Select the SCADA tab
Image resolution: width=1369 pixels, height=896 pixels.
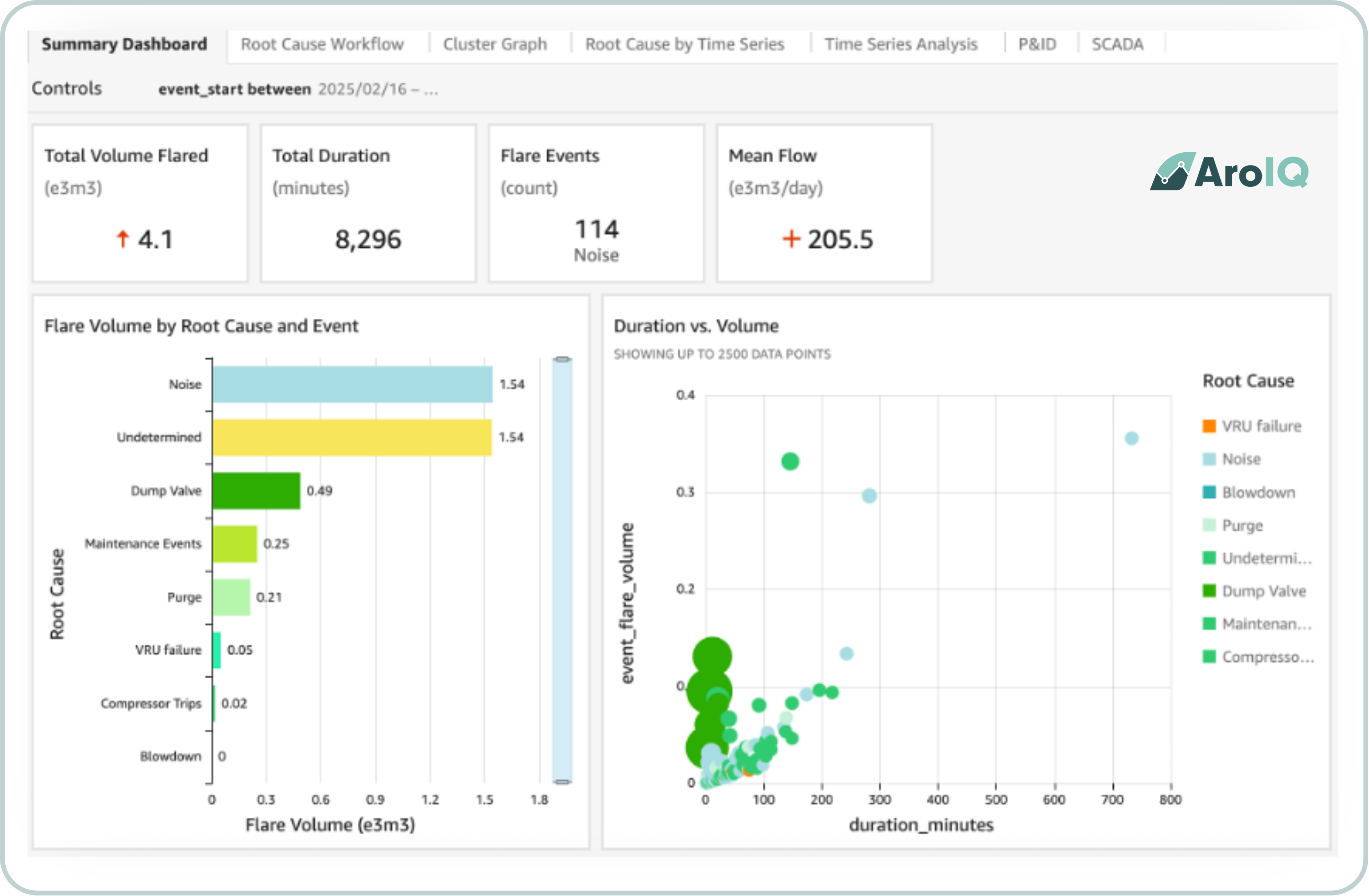tap(1117, 44)
